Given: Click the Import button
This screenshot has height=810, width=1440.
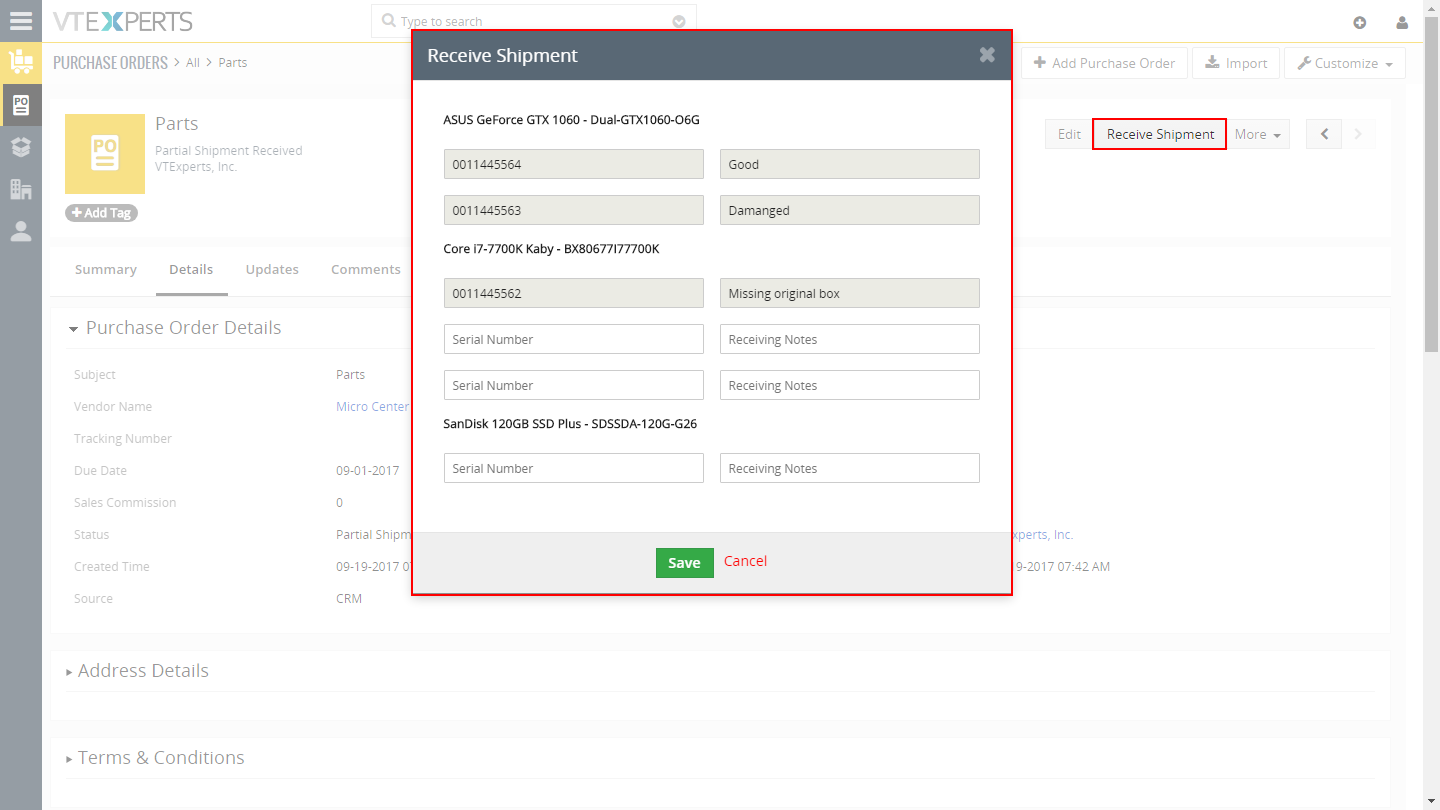Looking at the screenshot, I should [1237, 63].
